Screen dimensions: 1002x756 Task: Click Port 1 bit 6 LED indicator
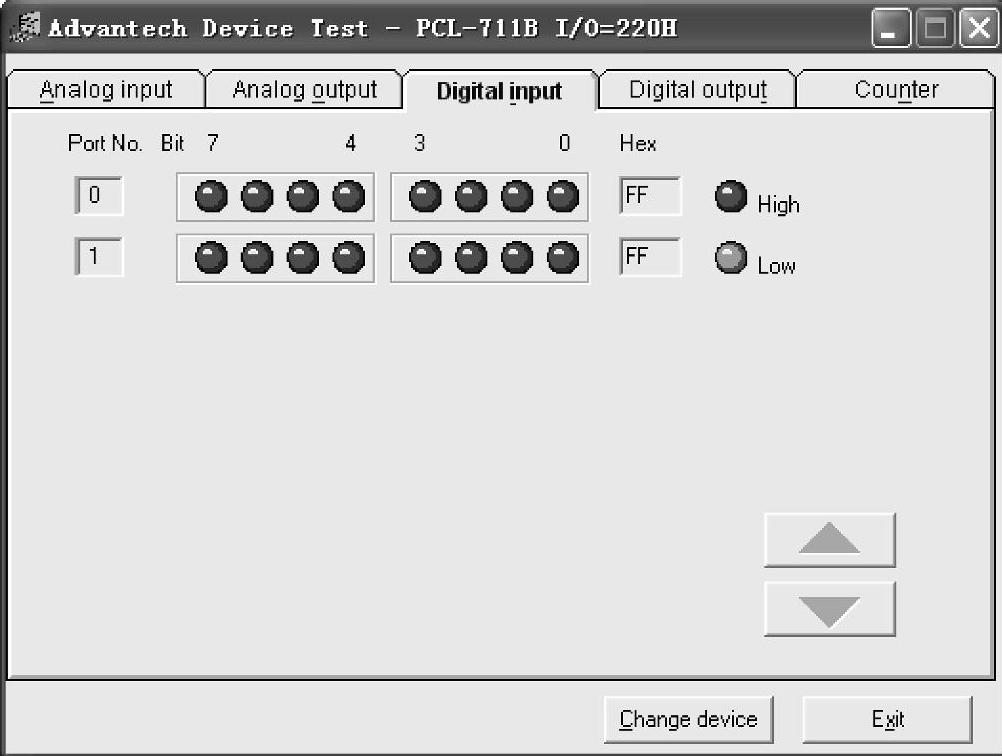click(257, 258)
